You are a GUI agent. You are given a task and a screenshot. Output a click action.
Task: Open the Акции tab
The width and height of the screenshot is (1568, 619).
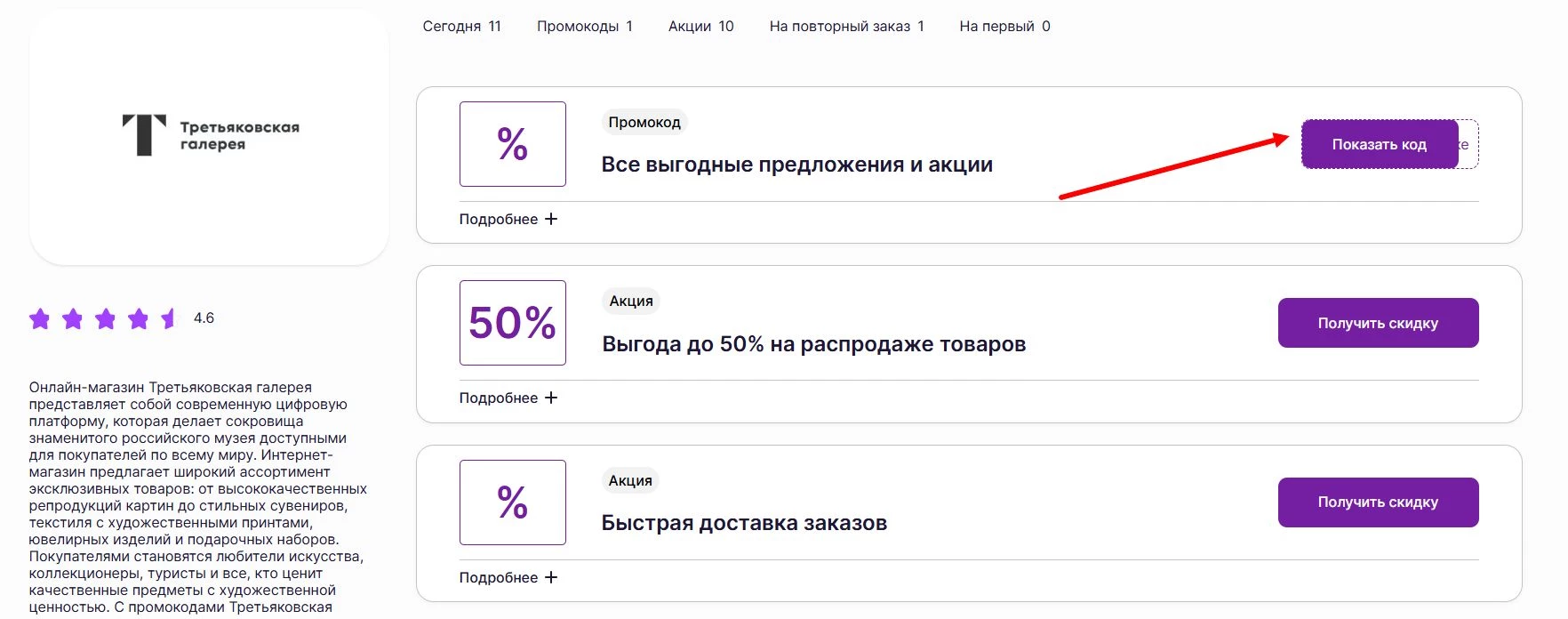700,26
